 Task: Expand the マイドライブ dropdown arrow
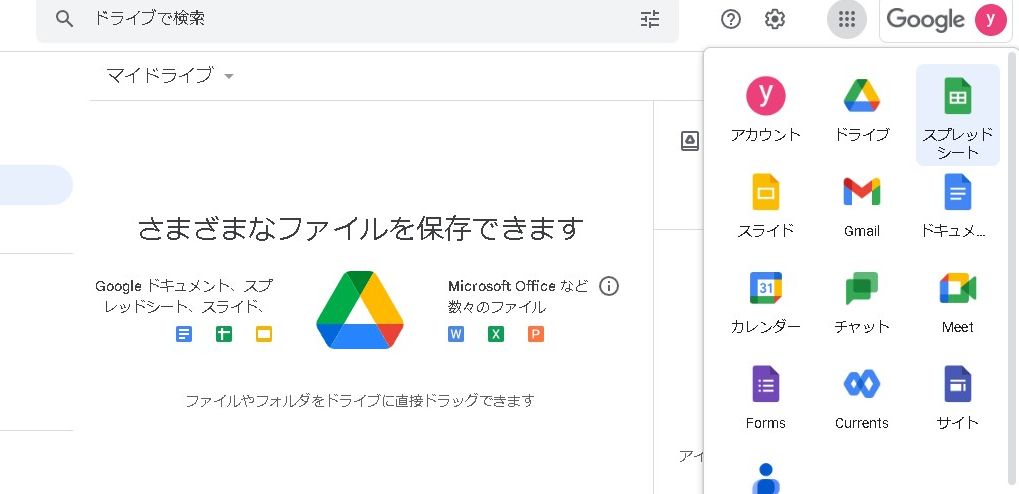click(x=229, y=76)
